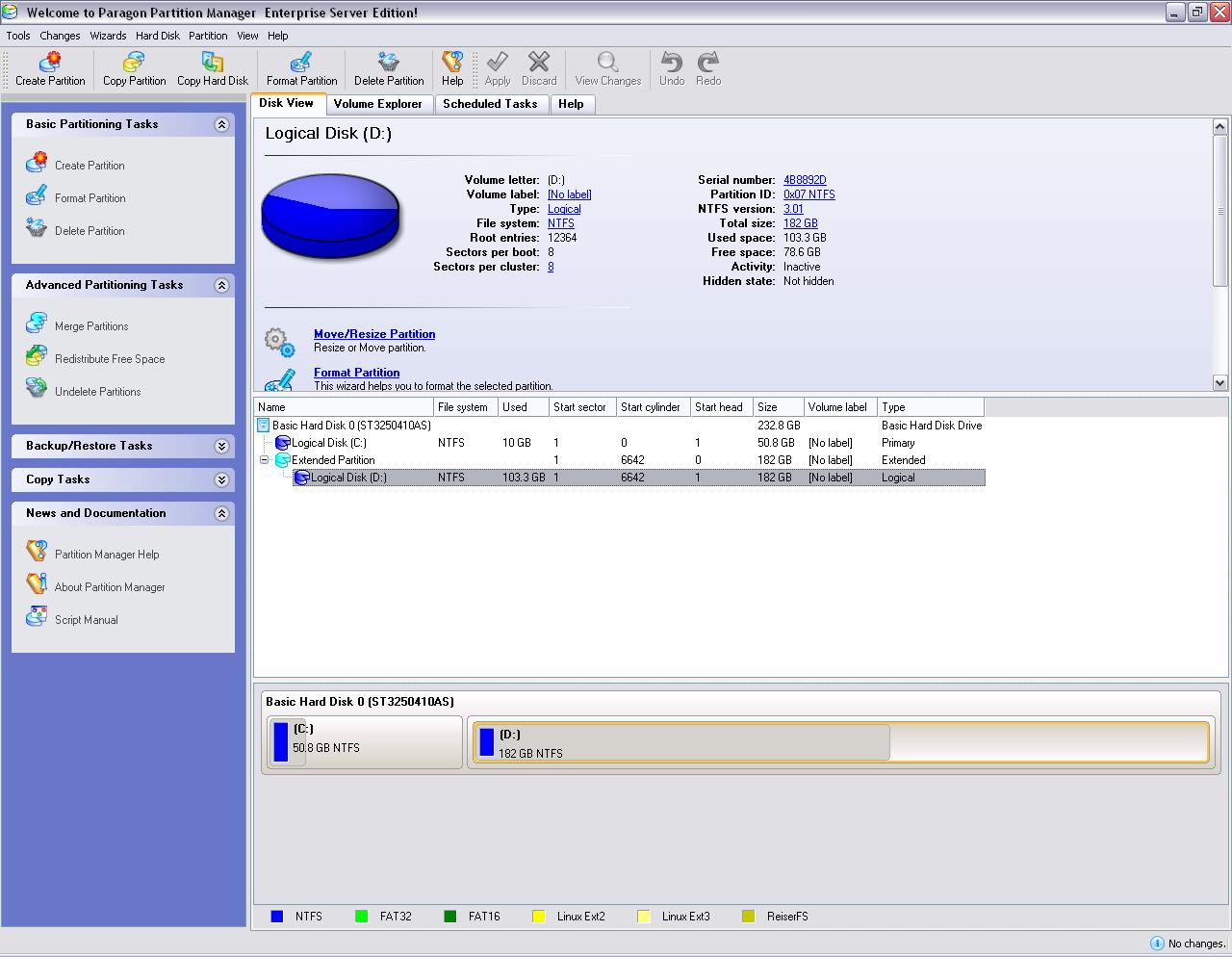Click the 0x07 NTFS partition ID link
The image size is (1232, 957).
pyautogui.click(x=809, y=194)
